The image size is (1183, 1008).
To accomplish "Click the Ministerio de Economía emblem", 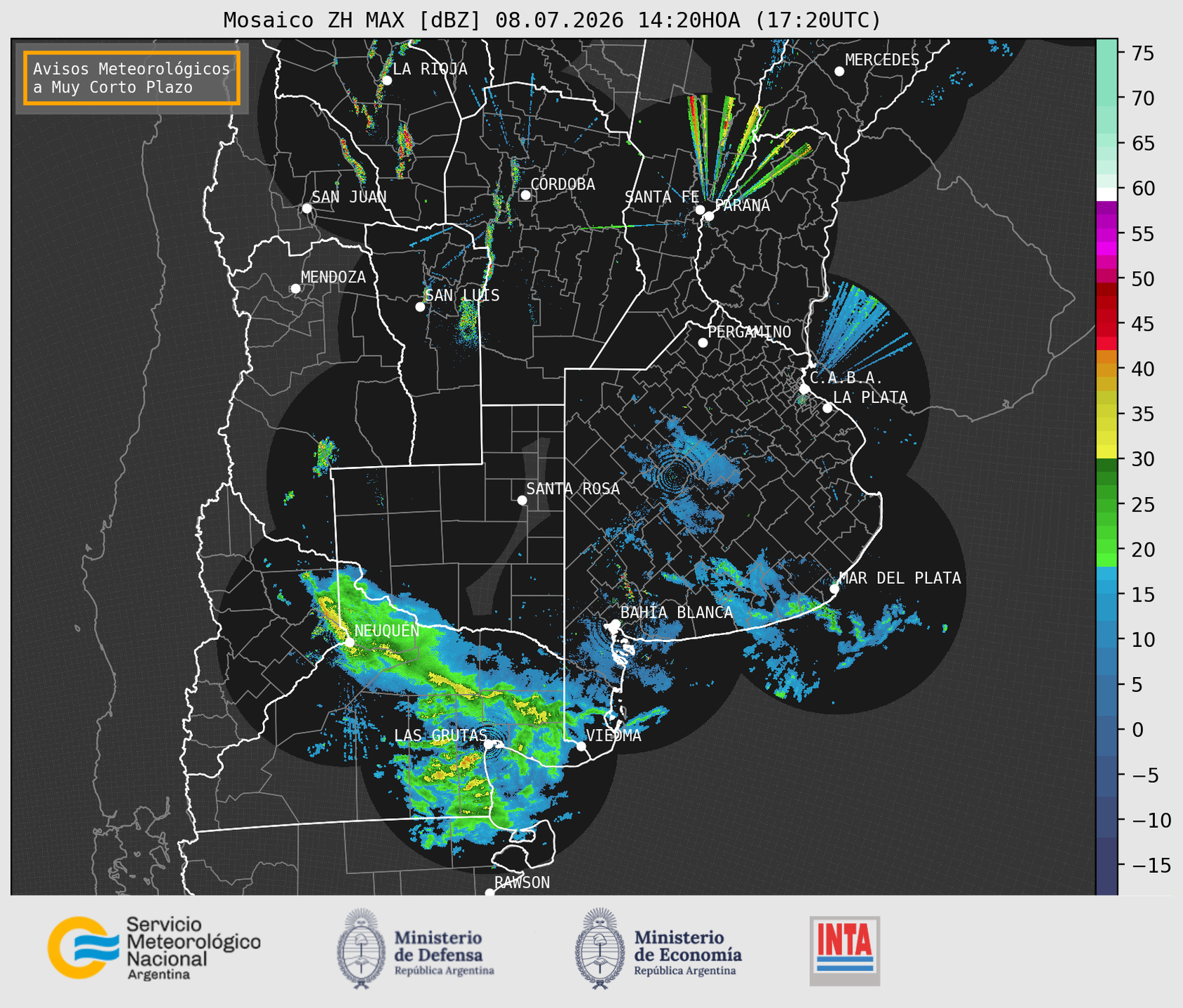I will click(600, 948).
